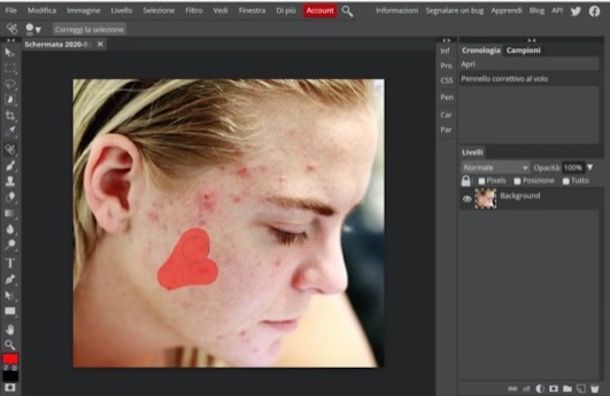The image size is (610, 396).
Task: Open the Blog link
Action: [x=537, y=11]
